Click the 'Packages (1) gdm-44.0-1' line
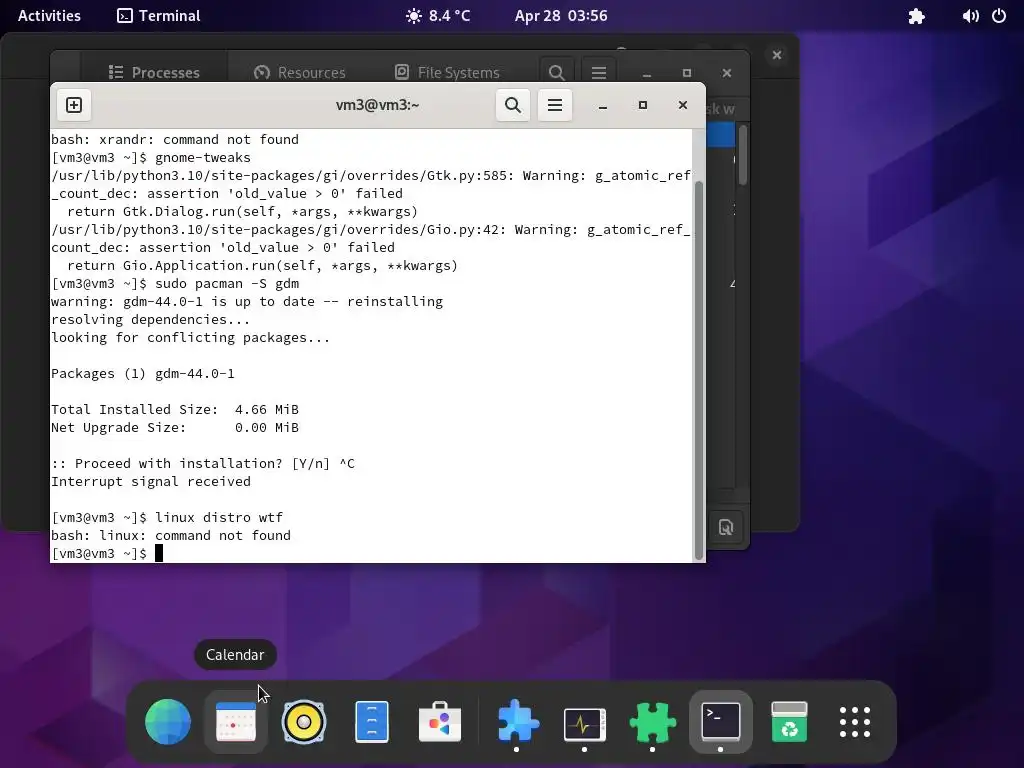 point(143,374)
